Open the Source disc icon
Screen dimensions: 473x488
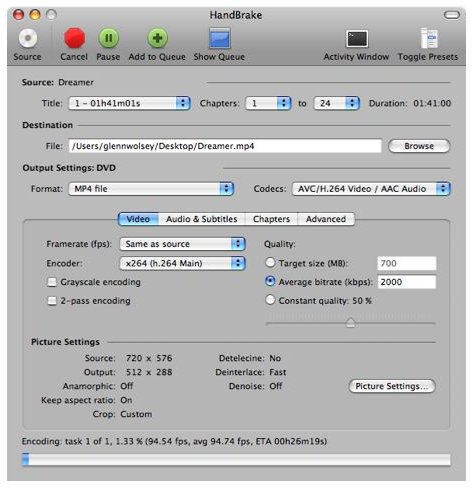[x=28, y=38]
